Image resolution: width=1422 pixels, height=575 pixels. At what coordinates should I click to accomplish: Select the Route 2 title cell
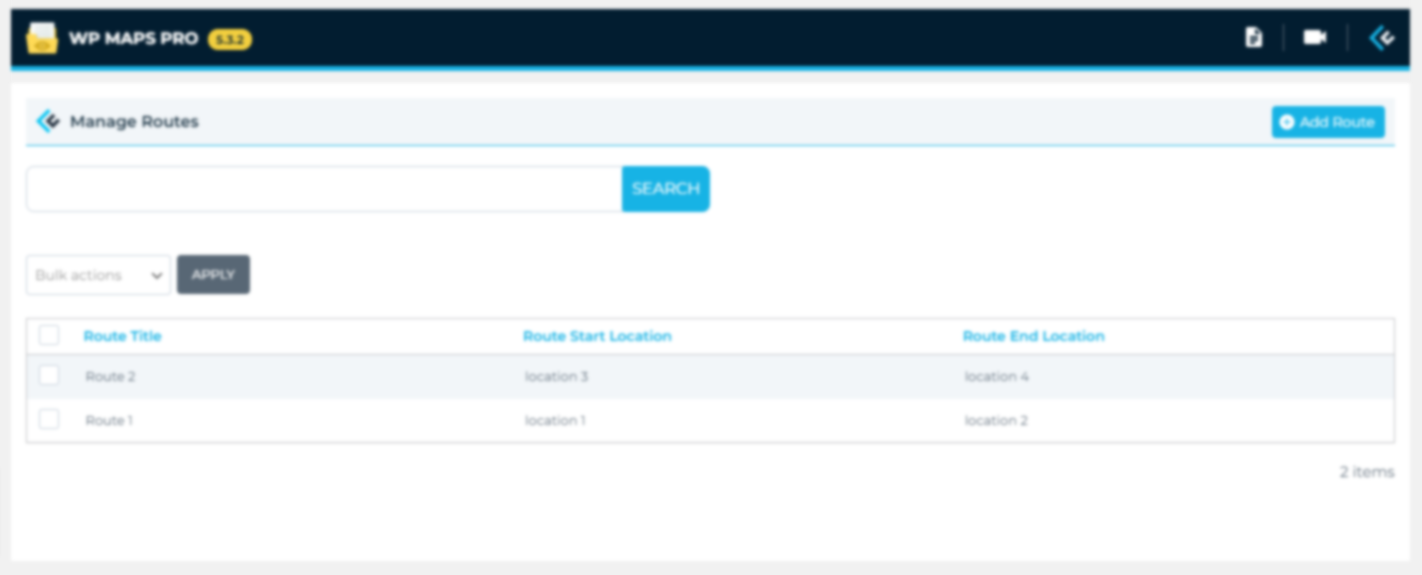click(110, 377)
